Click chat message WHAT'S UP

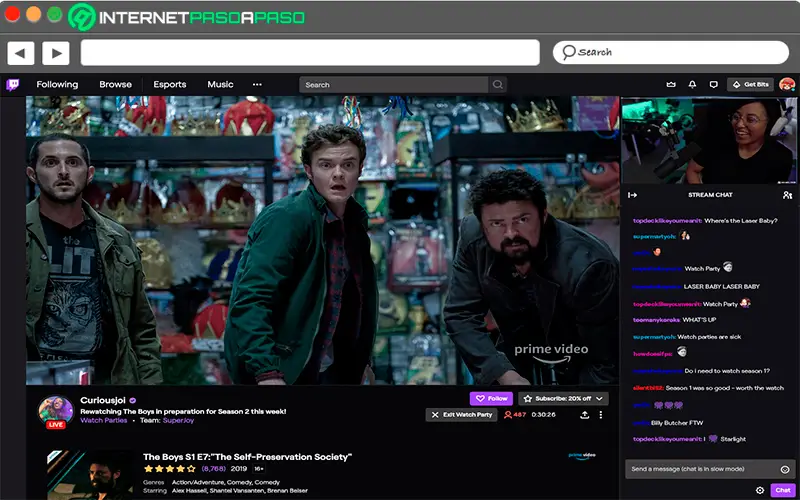(x=699, y=320)
